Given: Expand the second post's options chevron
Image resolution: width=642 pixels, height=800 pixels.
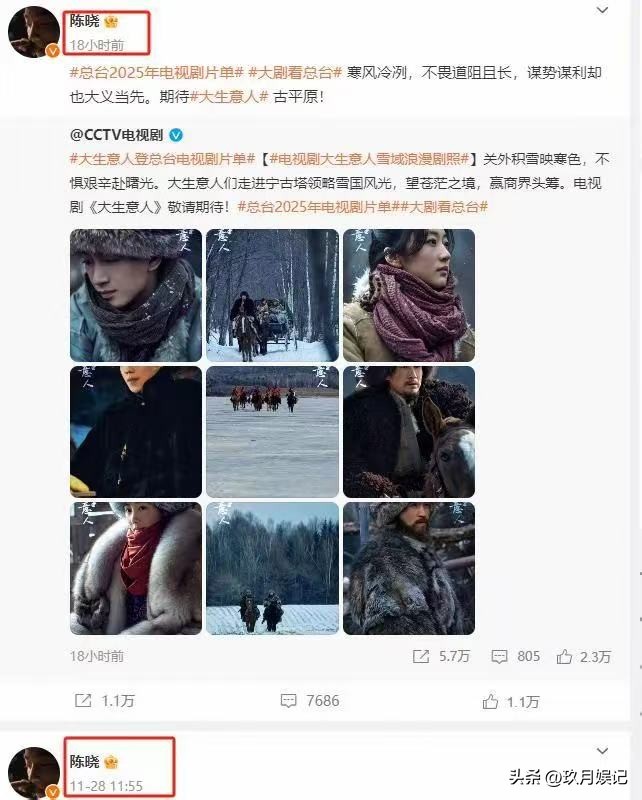Looking at the screenshot, I should [602, 751].
